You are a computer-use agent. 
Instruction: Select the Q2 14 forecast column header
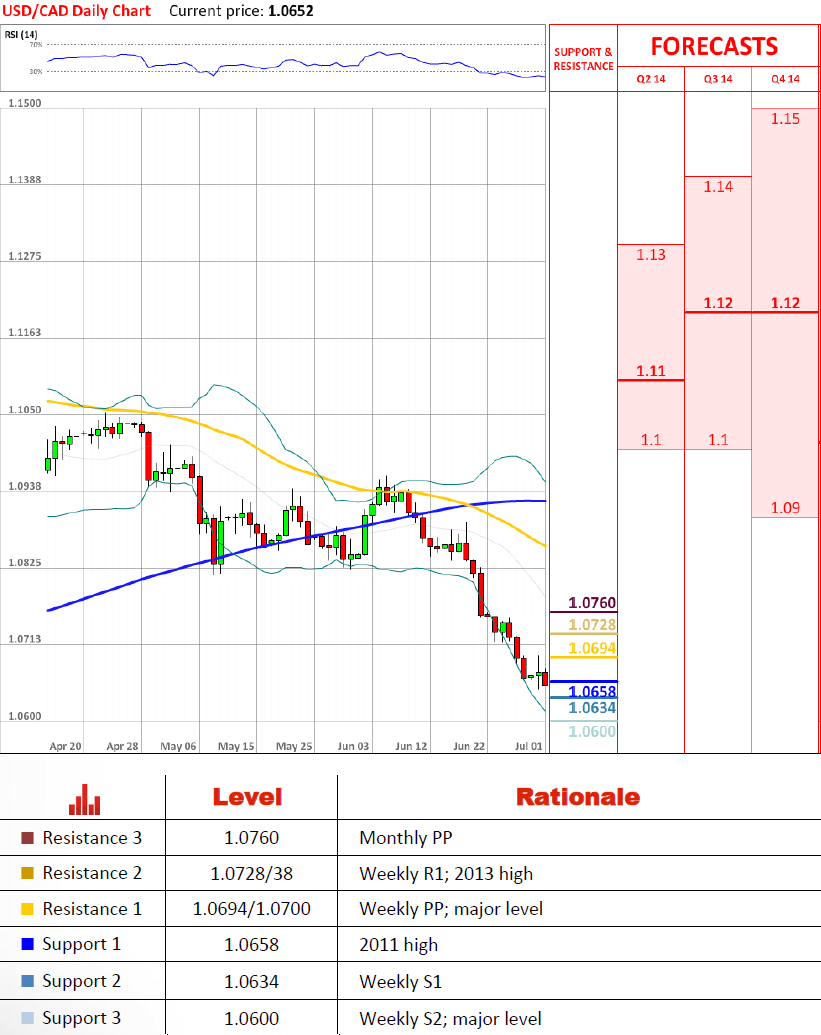tap(651, 79)
